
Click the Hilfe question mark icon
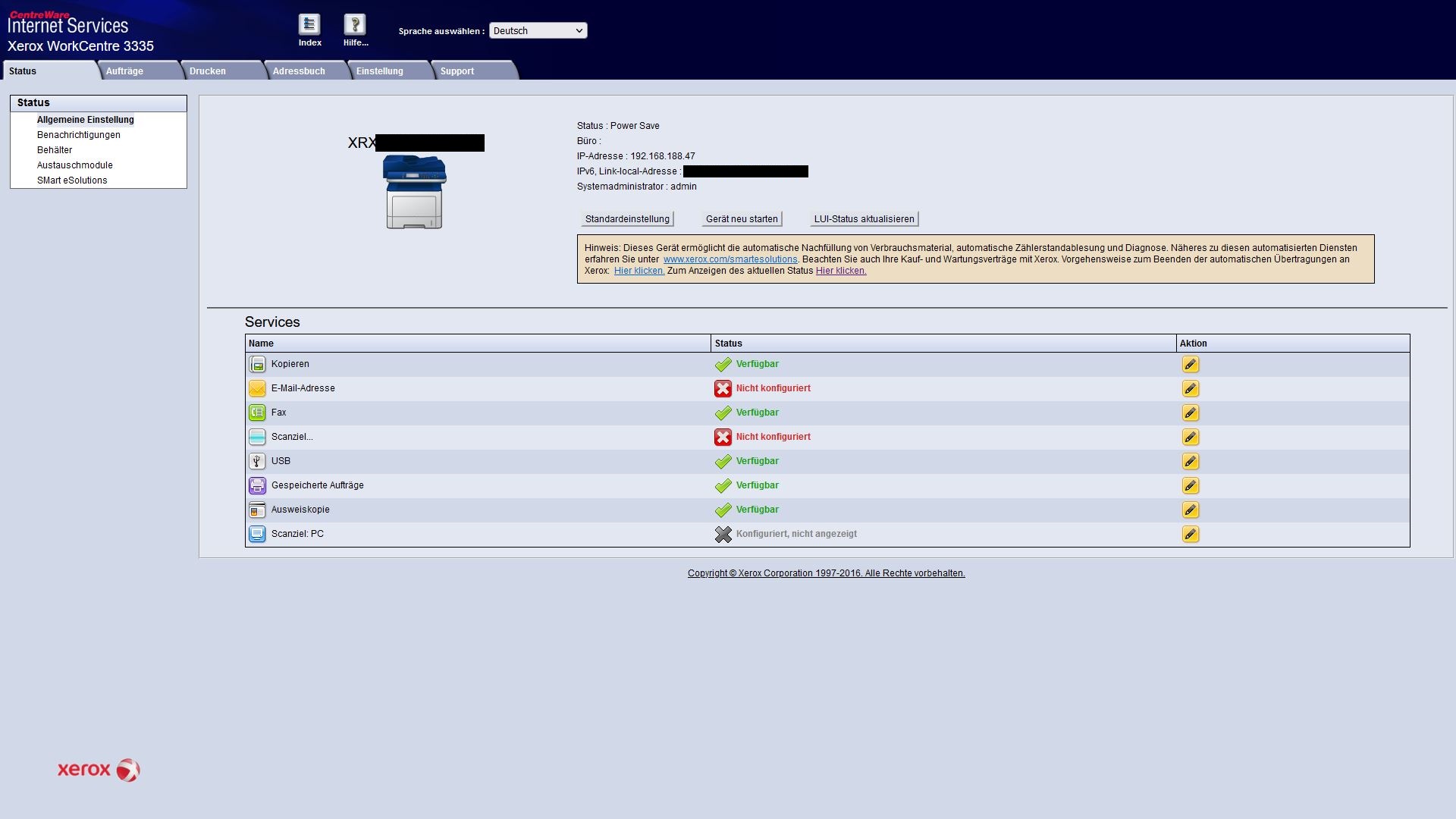355,25
